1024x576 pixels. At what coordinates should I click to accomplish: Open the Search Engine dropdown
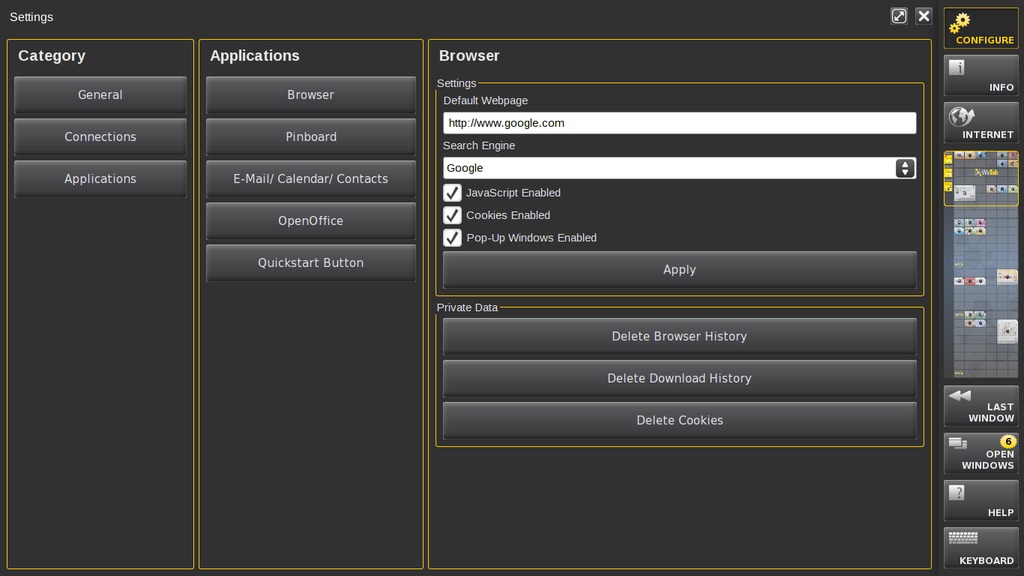[679, 168]
